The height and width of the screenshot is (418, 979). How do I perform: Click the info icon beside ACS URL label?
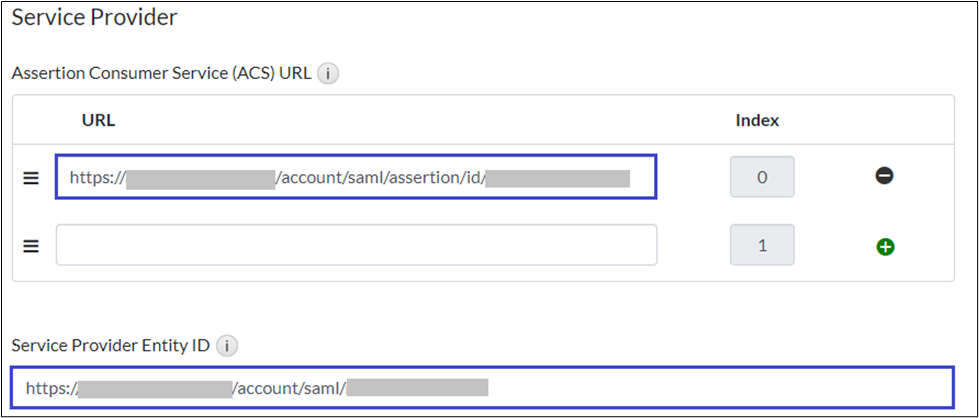pyautogui.click(x=328, y=72)
